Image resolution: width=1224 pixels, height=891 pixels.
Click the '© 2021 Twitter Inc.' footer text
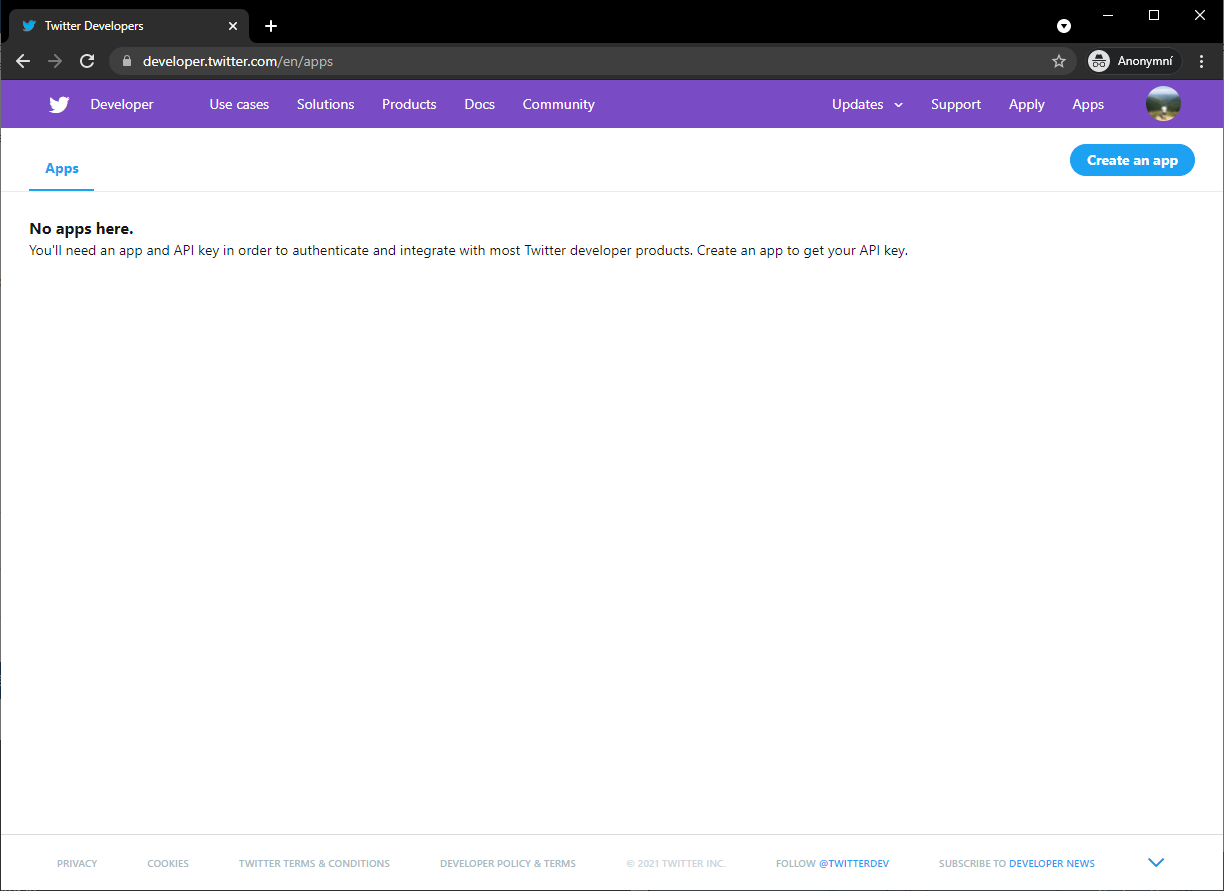coord(676,863)
